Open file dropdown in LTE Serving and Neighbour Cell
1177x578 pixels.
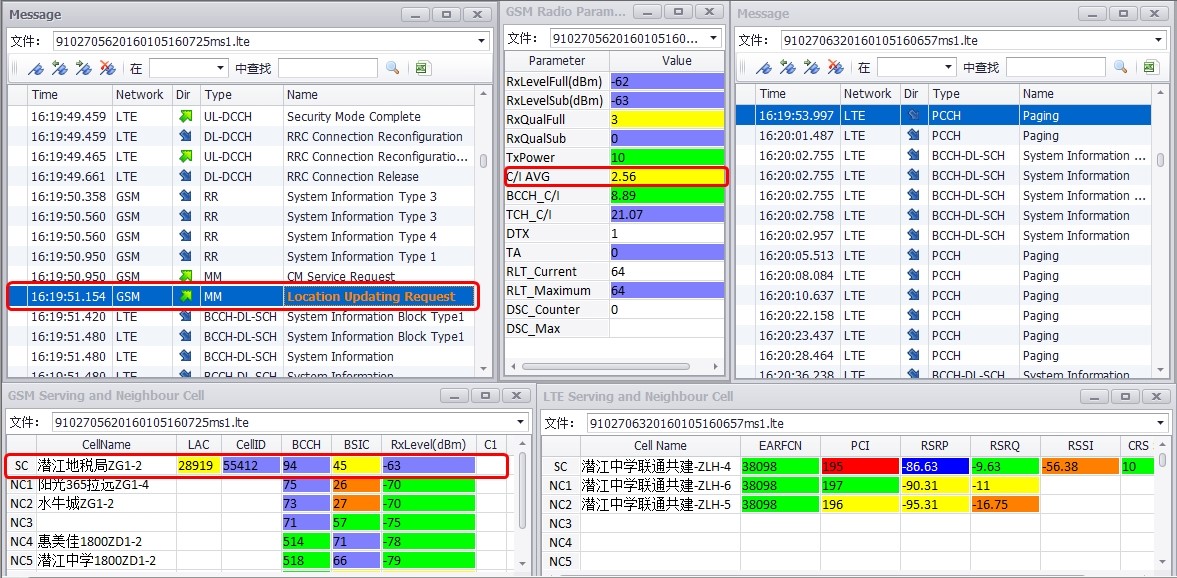point(1160,423)
